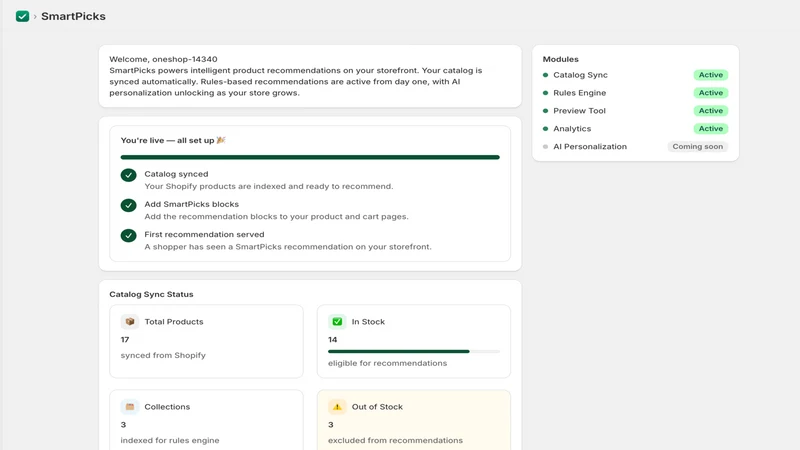The image size is (800, 450).
Task: Click the indexed for rules engine caption
Action: pyautogui.click(x=170, y=440)
